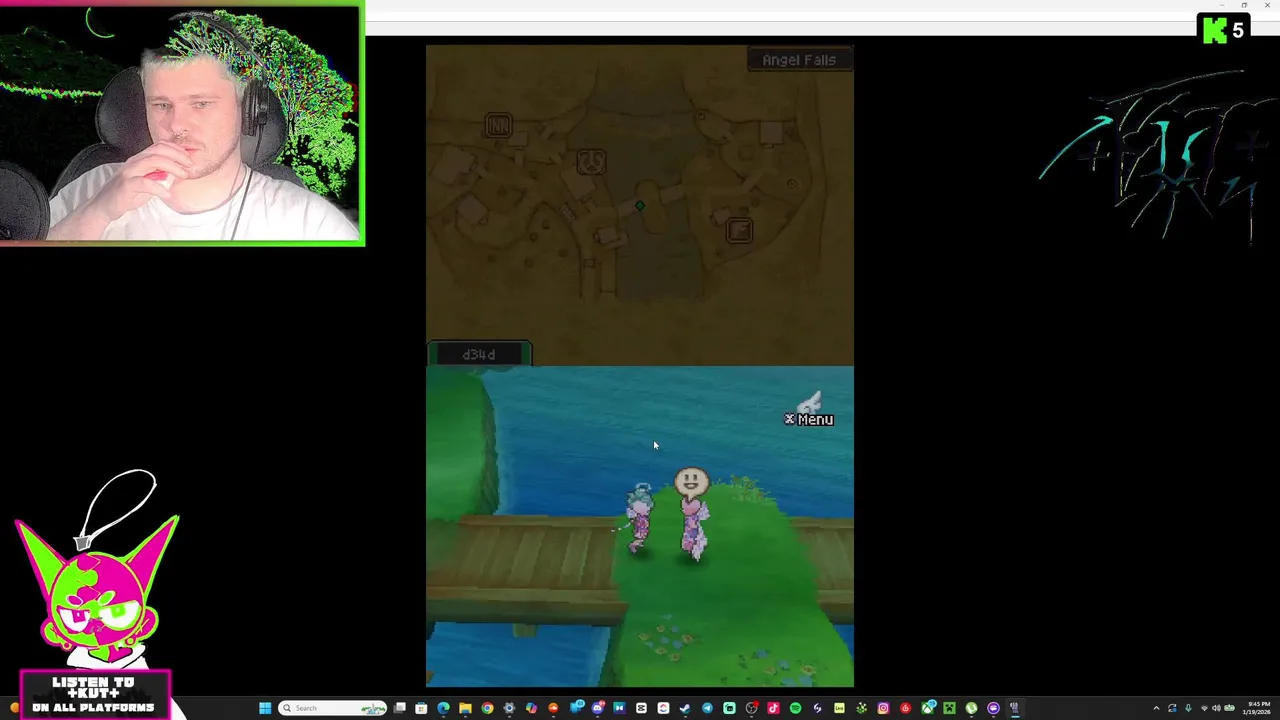The image size is (1280, 720).
Task: Click the green player marker on map
Action: pos(640,206)
